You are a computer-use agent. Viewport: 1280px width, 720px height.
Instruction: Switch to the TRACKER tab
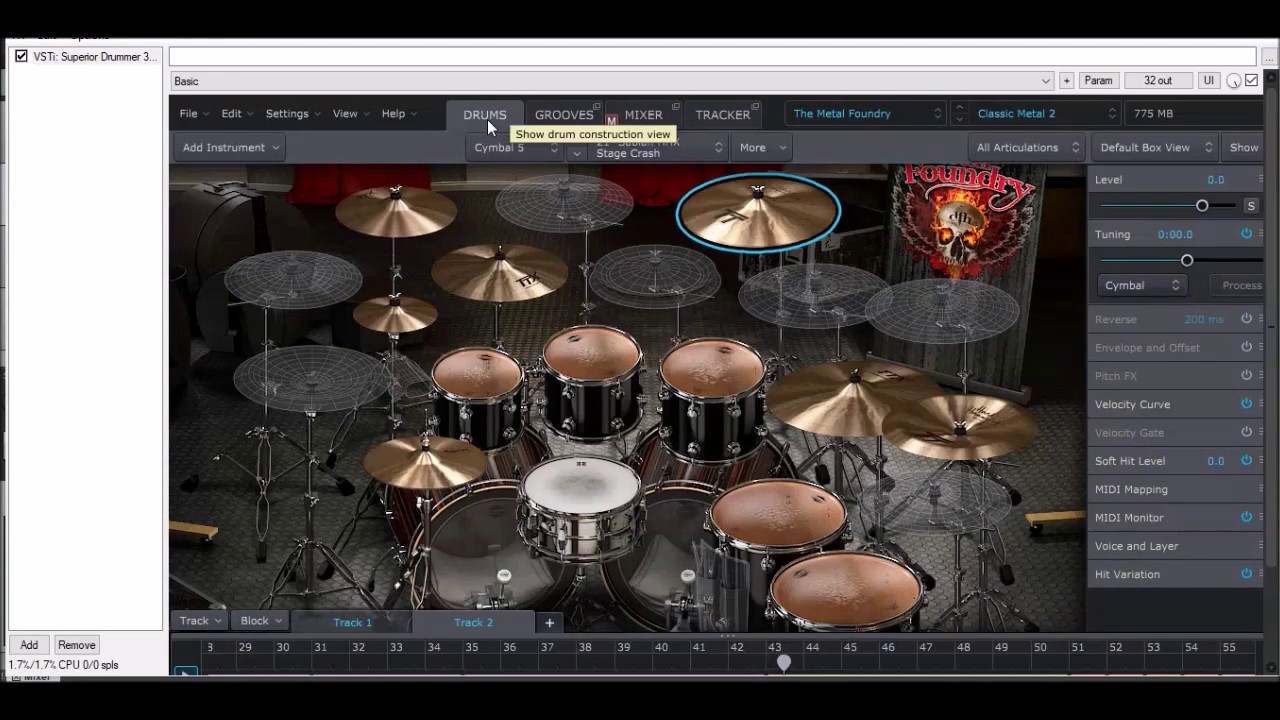click(x=723, y=115)
